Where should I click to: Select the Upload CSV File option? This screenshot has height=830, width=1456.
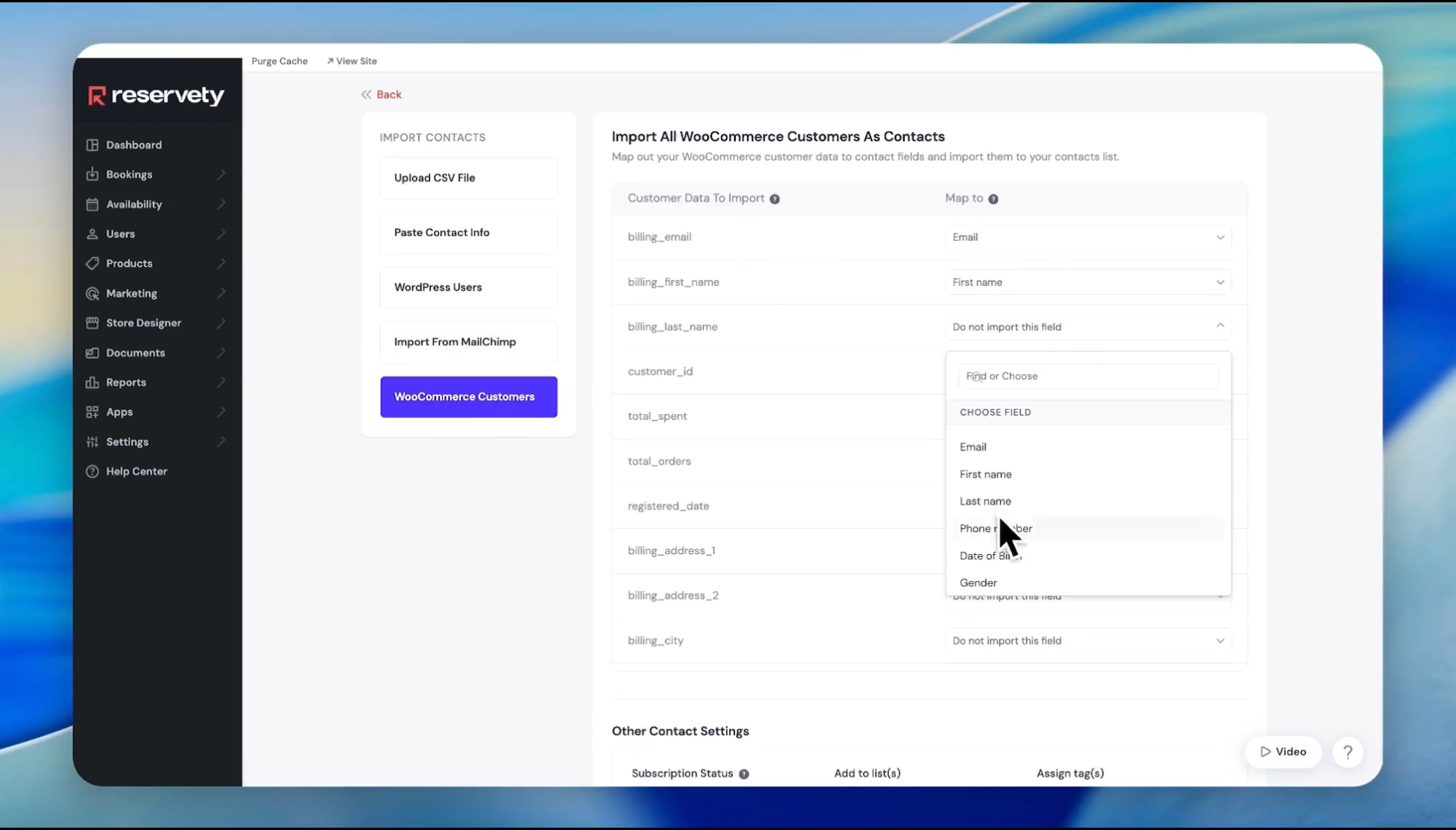468,178
